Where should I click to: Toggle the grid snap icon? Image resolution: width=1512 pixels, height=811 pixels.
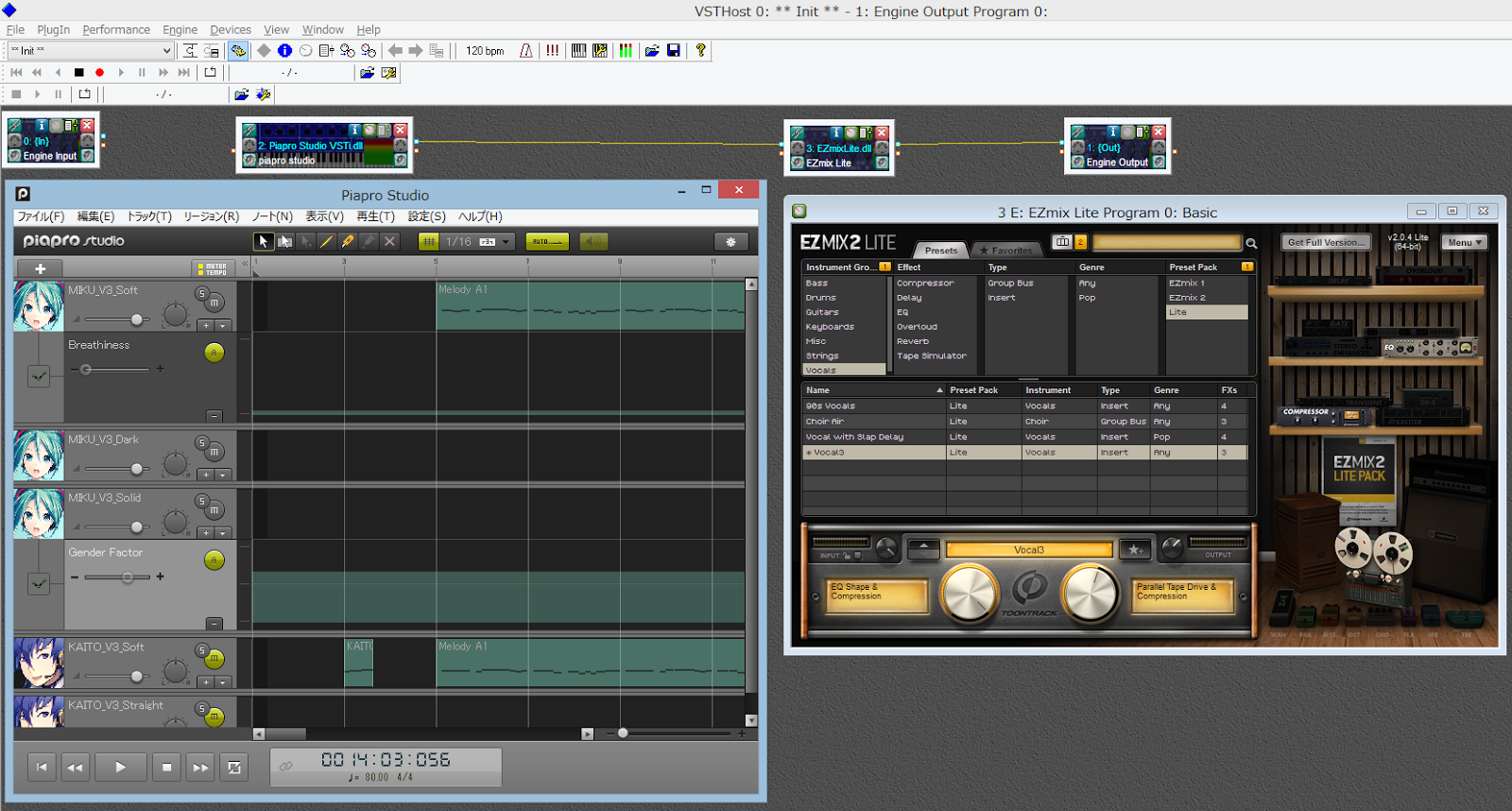click(x=429, y=242)
